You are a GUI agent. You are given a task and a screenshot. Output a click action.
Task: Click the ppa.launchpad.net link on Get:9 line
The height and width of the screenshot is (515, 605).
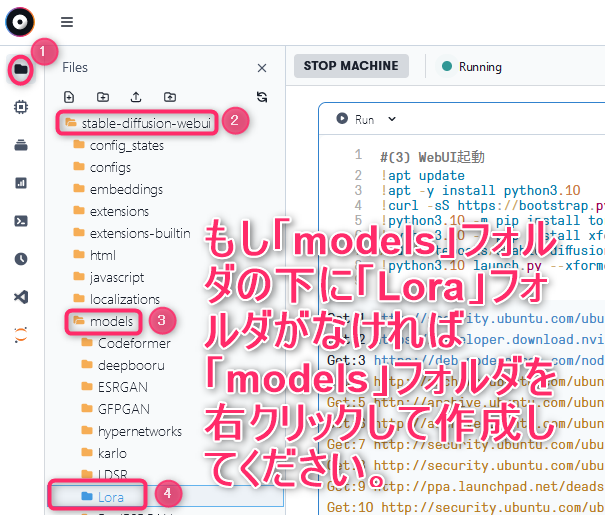[489, 486]
